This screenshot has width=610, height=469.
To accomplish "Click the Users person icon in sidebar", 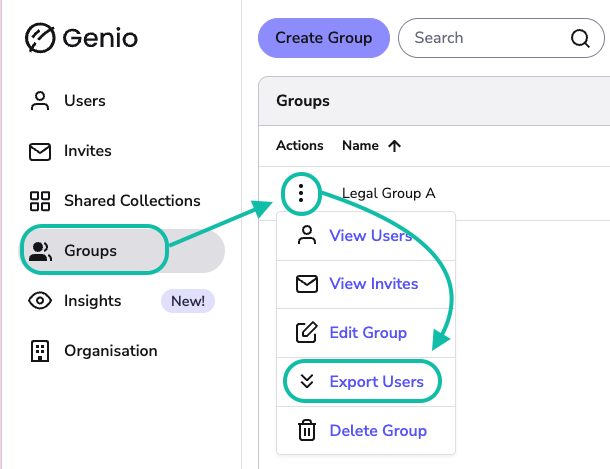I will 40,101.
